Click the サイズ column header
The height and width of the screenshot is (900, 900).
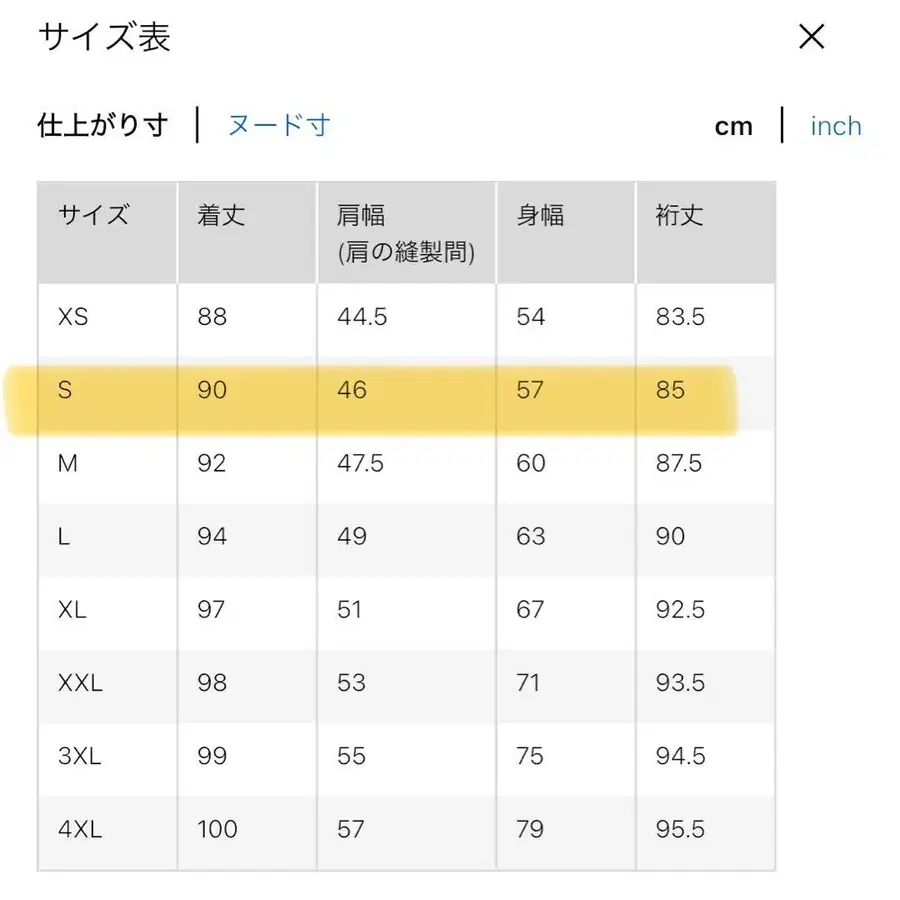(x=94, y=215)
